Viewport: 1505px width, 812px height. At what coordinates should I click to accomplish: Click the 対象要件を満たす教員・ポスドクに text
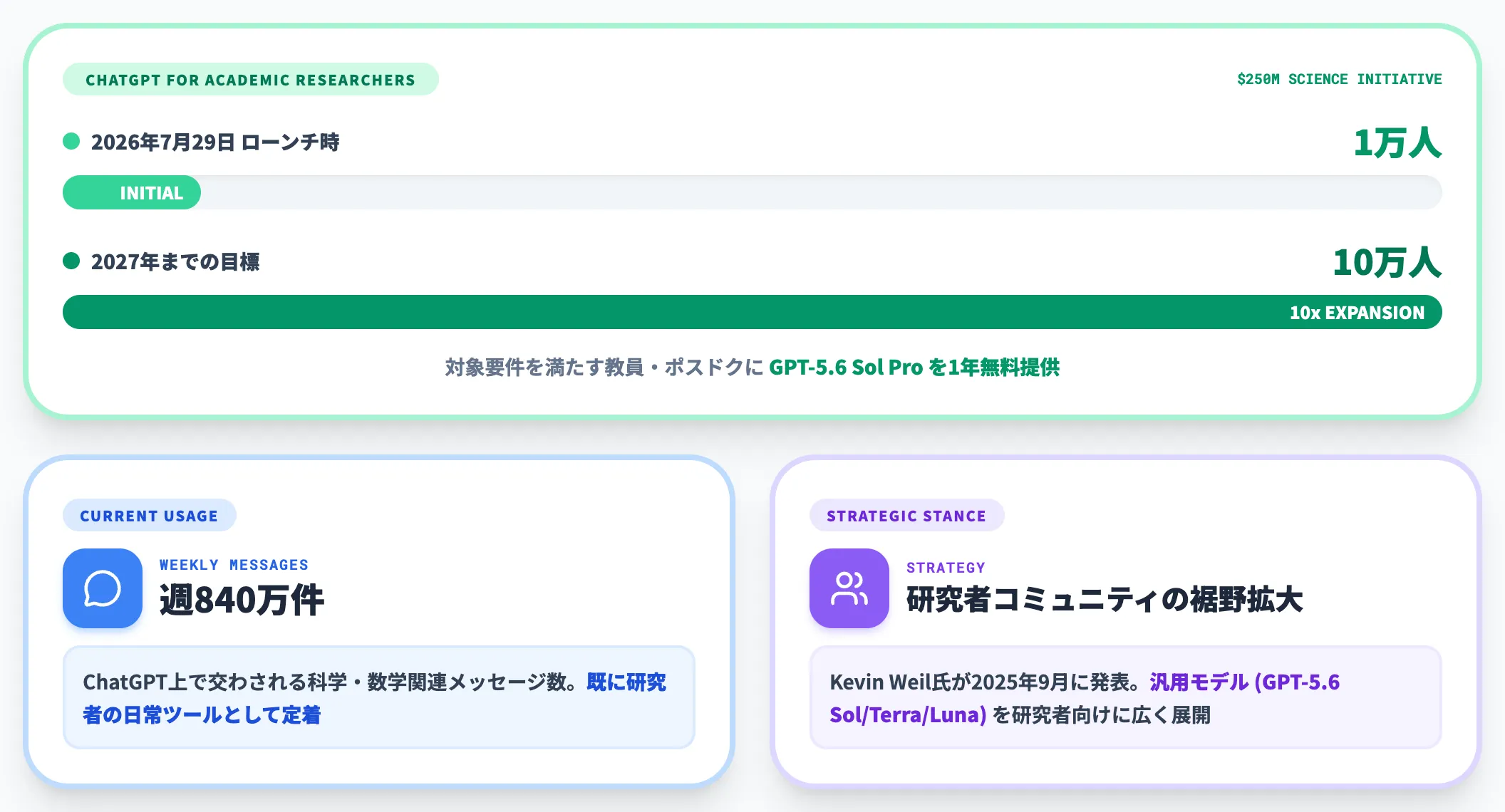[604, 367]
